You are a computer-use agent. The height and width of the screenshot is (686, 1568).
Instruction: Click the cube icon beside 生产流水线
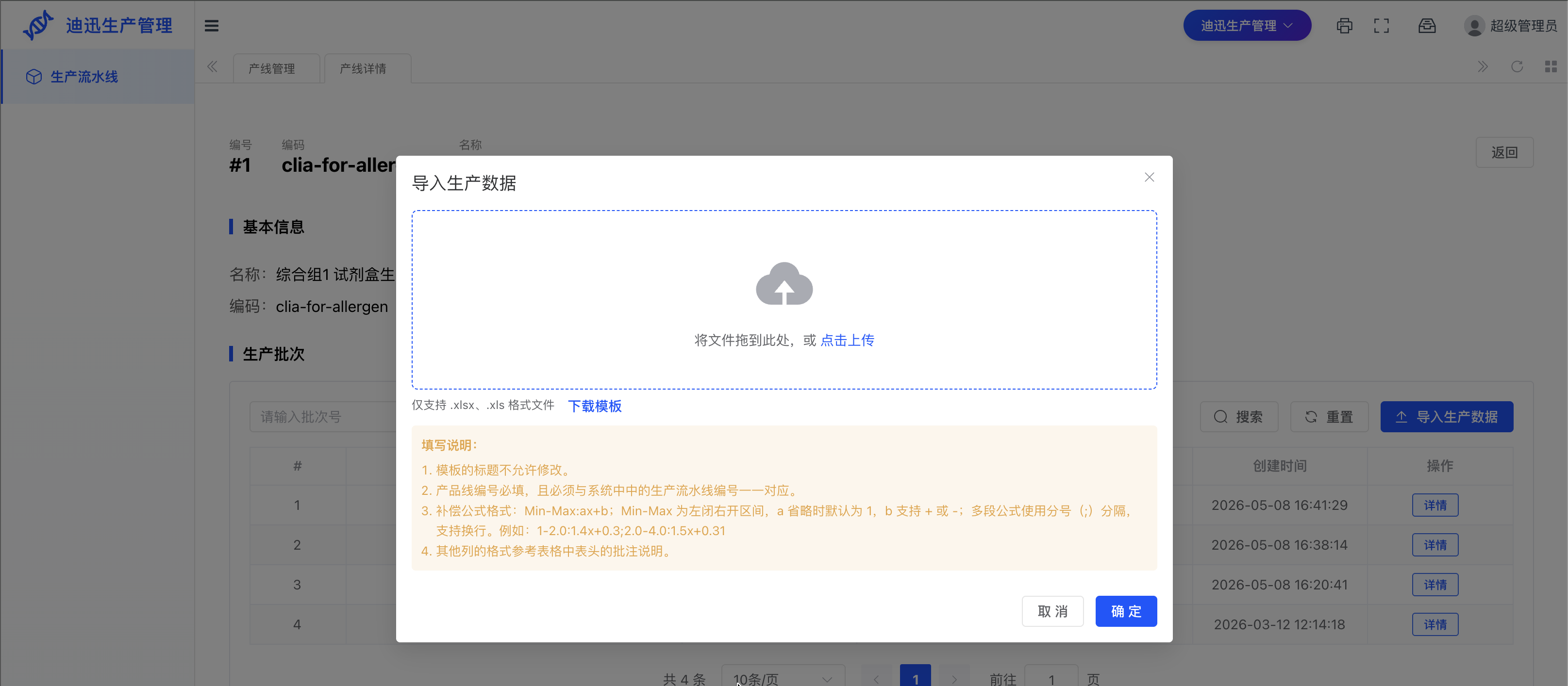(34, 77)
